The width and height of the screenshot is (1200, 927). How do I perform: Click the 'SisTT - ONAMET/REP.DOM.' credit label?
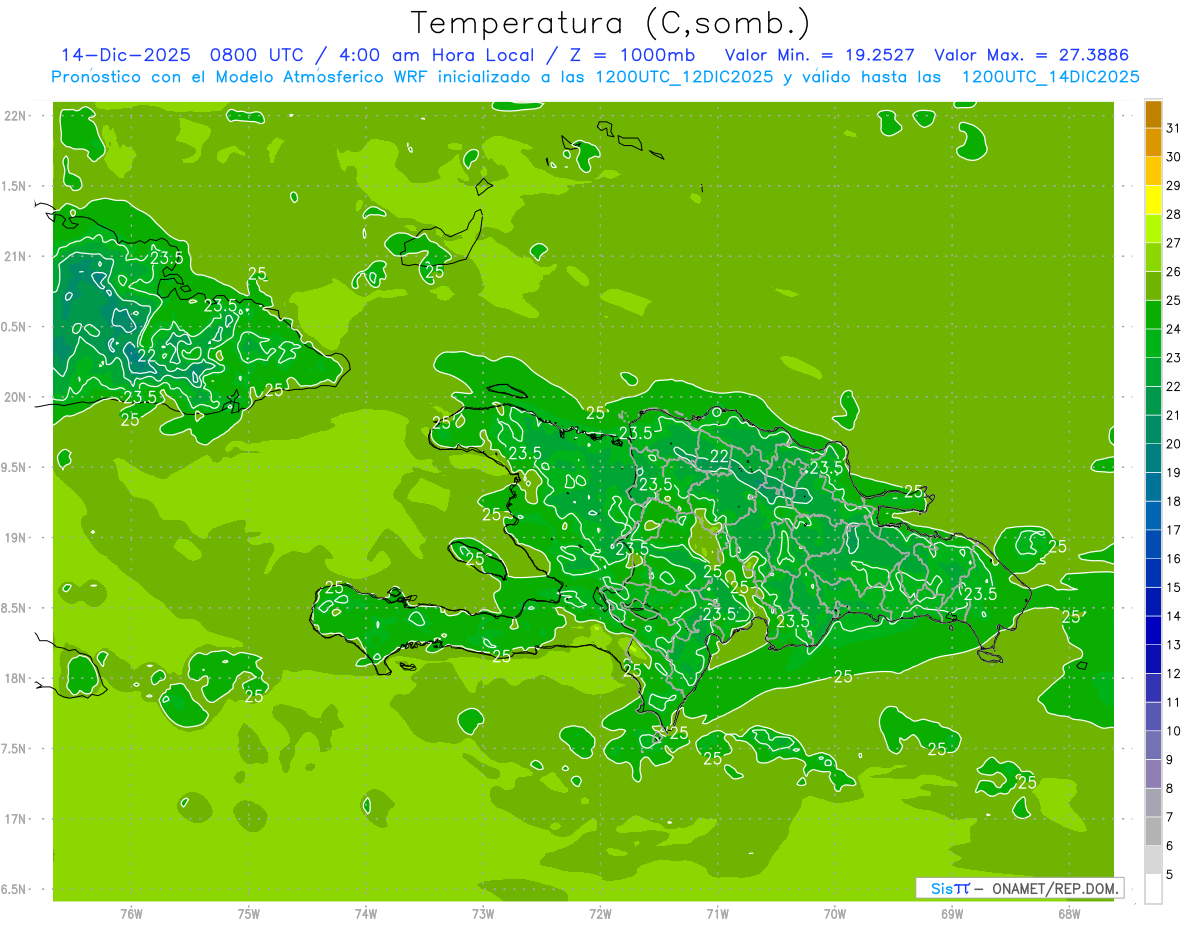1019,888
